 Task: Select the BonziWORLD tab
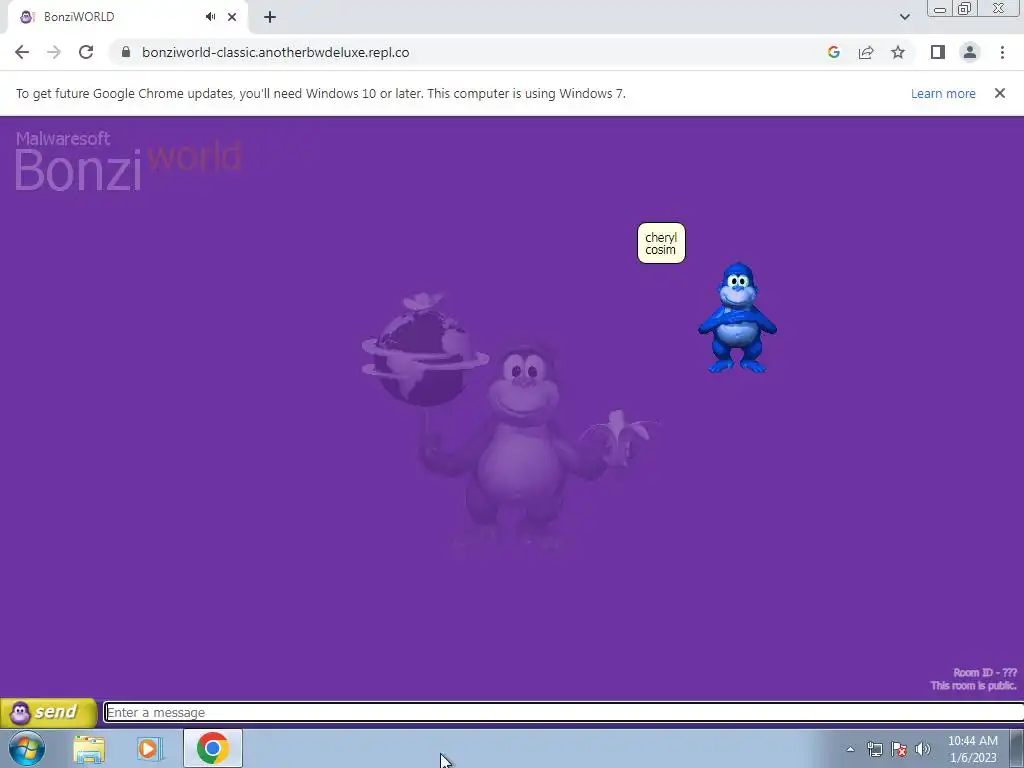point(127,17)
